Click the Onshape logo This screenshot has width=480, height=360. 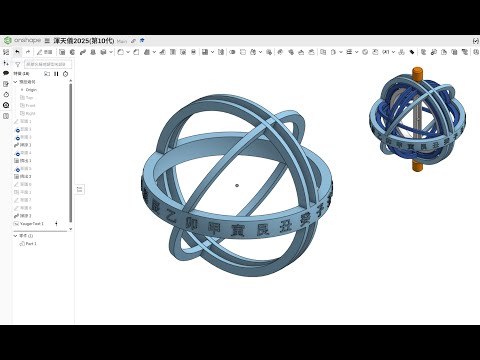[x=22, y=41]
